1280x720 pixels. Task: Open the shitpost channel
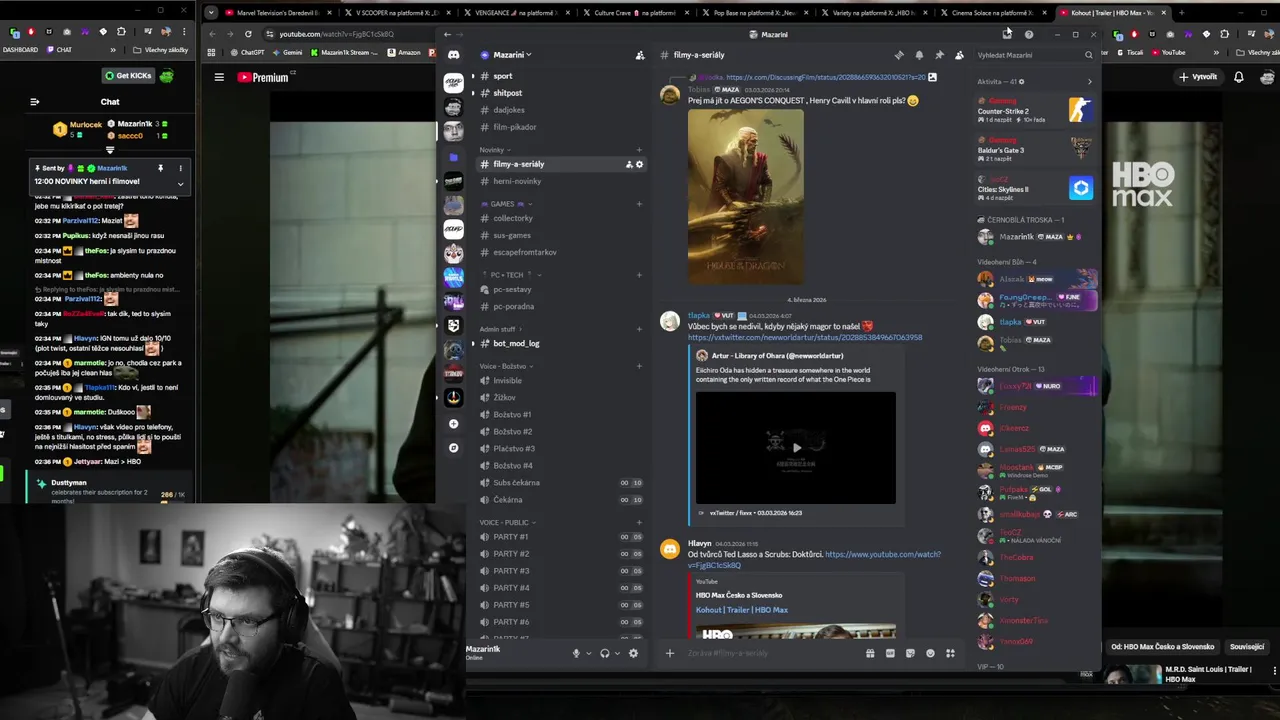pos(561,93)
